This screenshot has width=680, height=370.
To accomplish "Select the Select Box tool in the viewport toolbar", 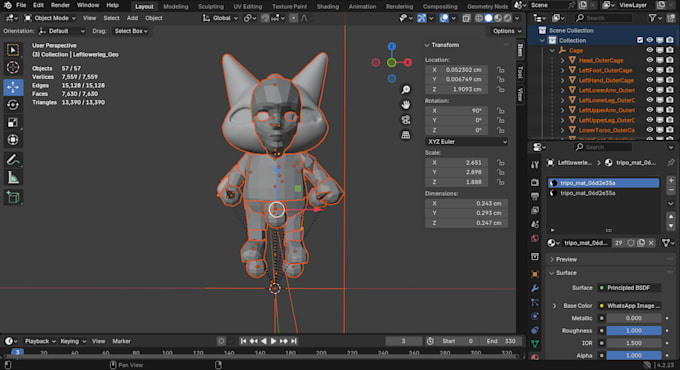I will [x=13, y=50].
